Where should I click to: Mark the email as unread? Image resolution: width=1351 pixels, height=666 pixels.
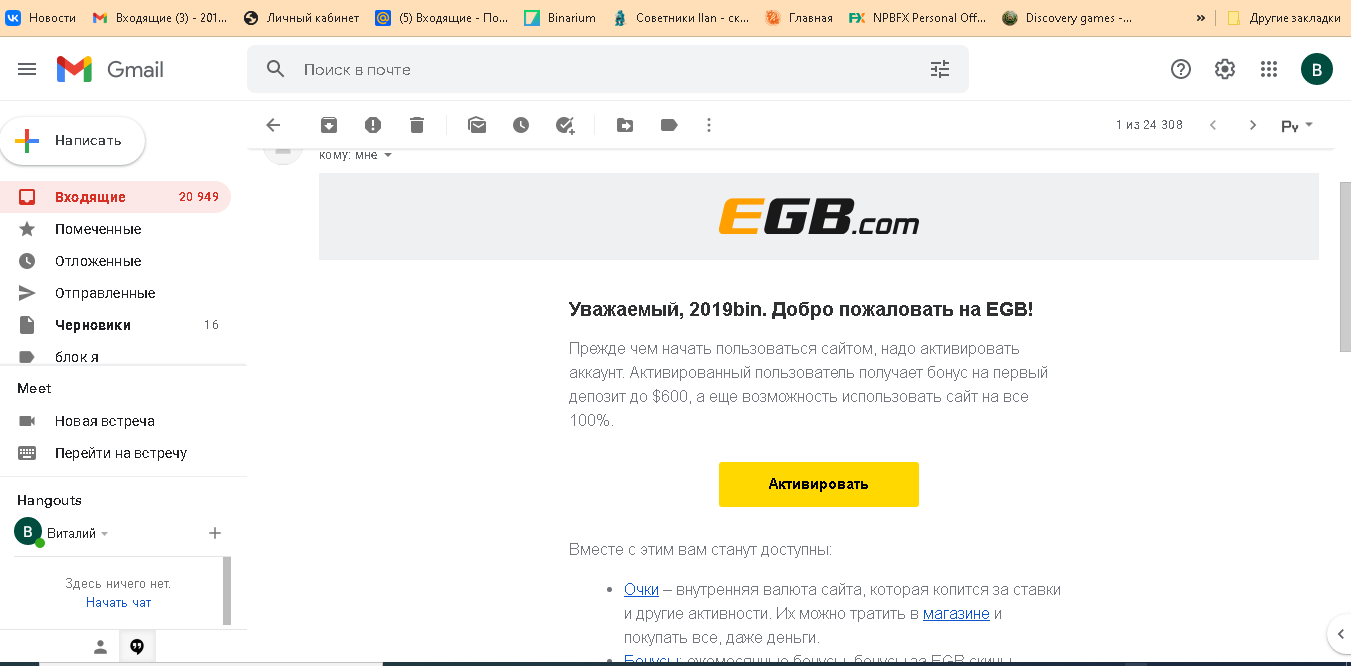tap(477, 125)
